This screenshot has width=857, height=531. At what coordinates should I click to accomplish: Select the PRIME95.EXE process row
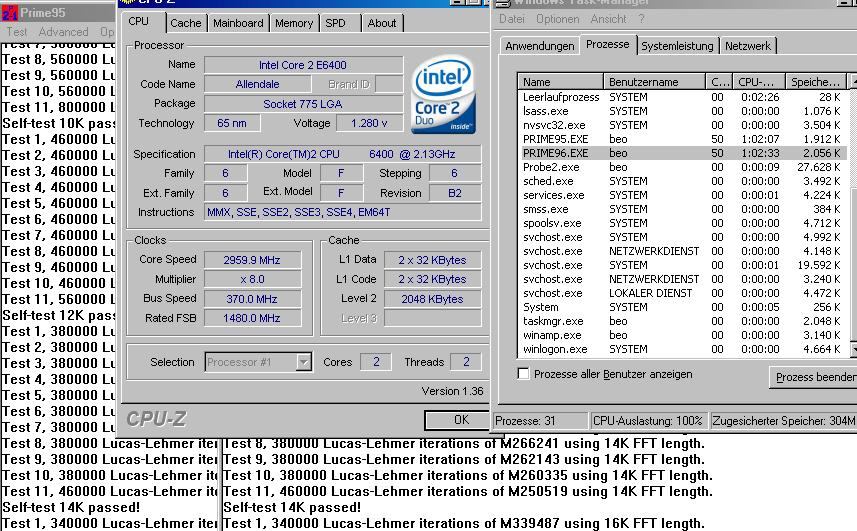(x=682, y=139)
